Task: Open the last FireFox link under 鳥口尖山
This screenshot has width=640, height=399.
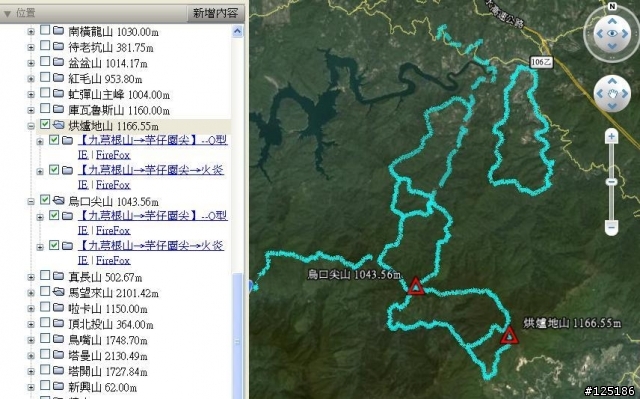Action: pos(113,260)
